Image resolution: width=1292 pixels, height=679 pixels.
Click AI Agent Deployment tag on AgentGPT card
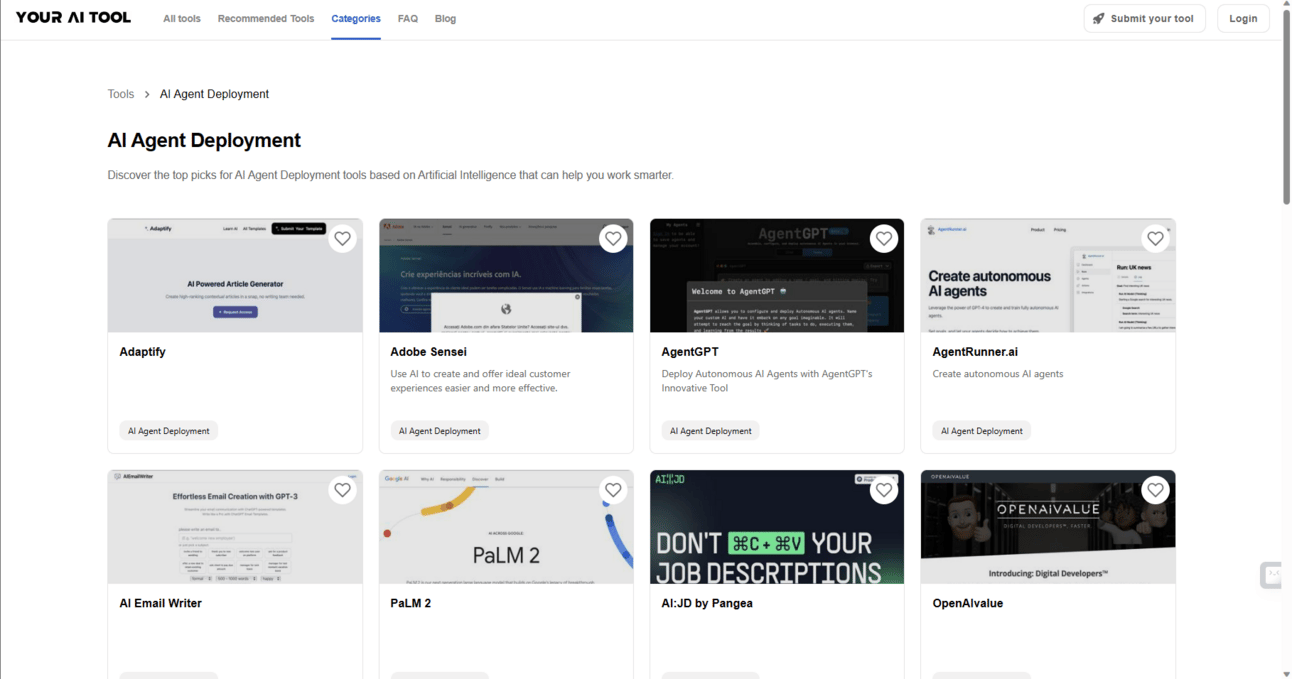(x=711, y=431)
